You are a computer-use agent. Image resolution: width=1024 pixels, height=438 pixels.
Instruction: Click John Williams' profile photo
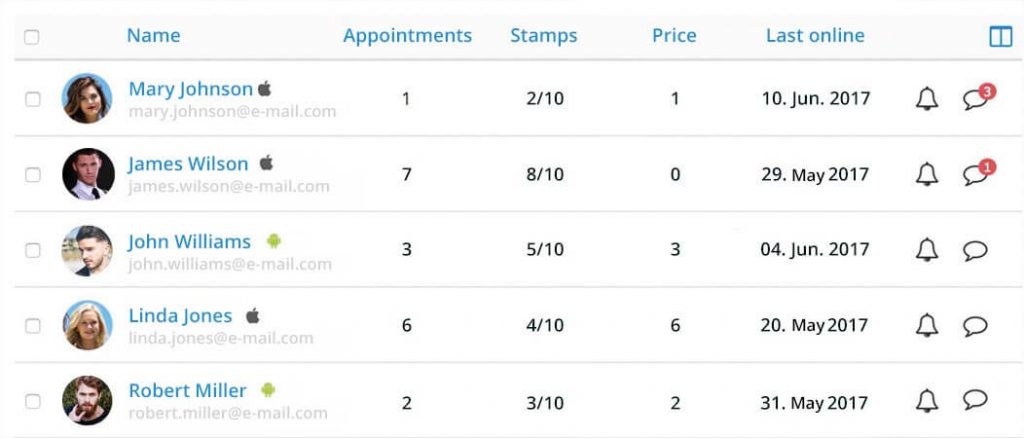(x=88, y=250)
